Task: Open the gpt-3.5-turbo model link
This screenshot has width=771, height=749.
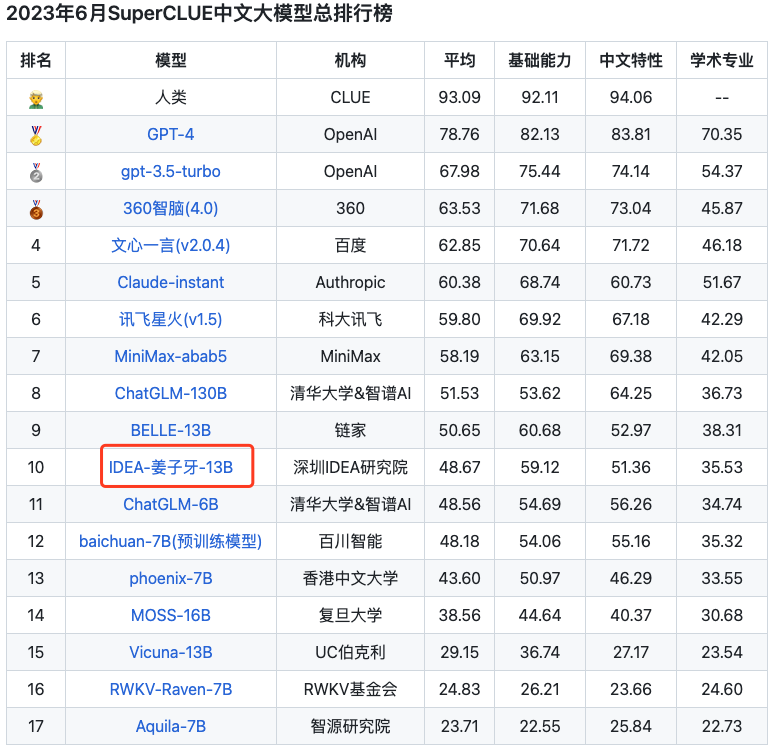Action: point(171,172)
